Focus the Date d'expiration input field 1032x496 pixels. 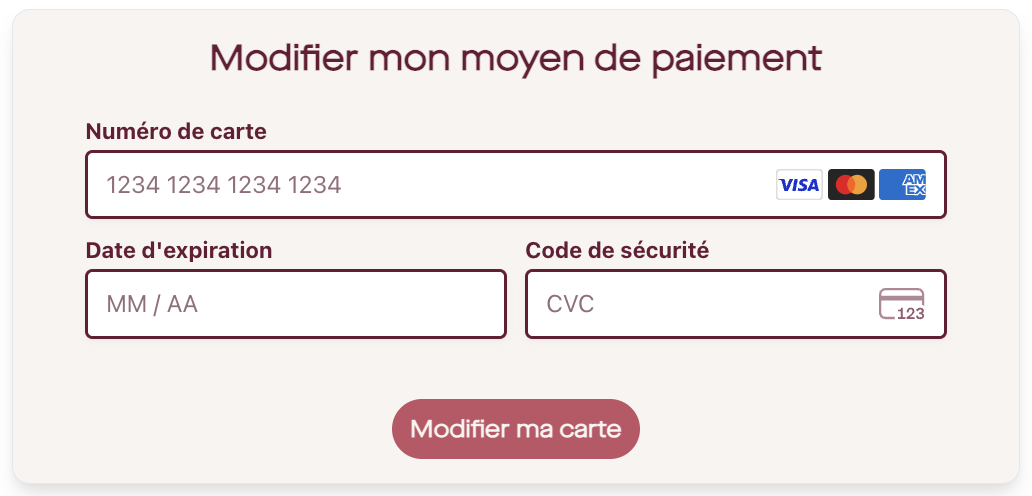coord(296,304)
